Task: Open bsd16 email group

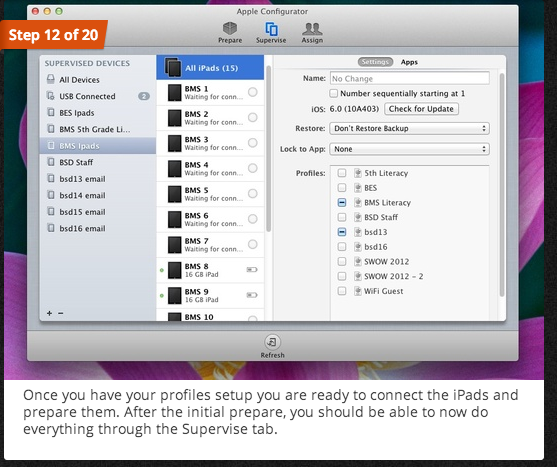Action: [x=98, y=228]
